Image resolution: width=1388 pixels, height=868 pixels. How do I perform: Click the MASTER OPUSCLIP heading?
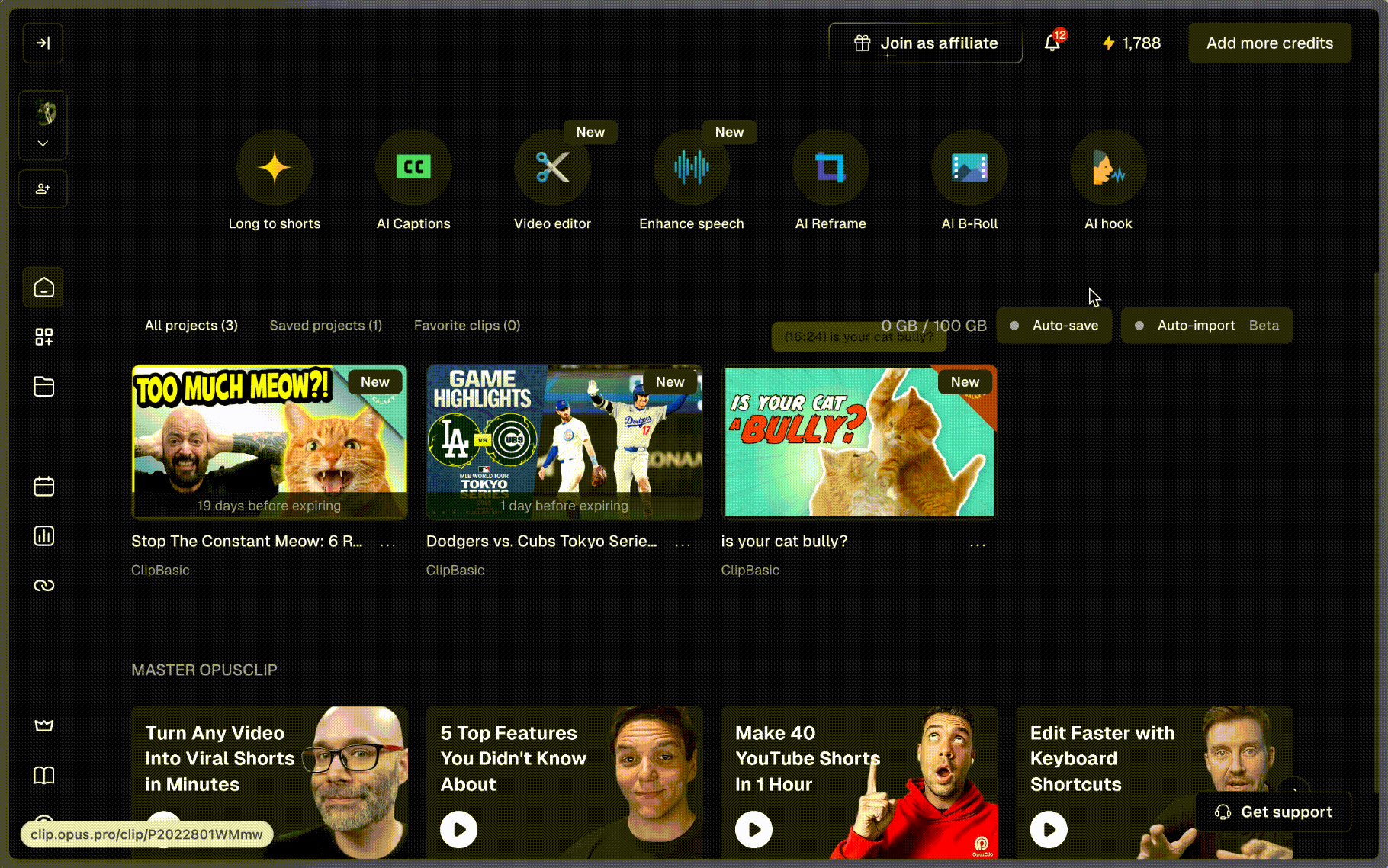coord(204,670)
